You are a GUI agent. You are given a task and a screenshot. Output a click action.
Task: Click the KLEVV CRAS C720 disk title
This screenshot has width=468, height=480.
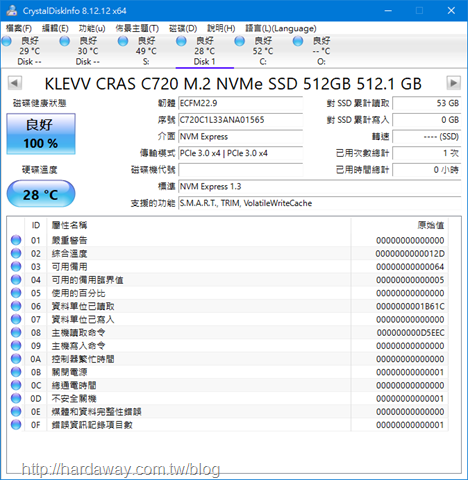[233, 83]
